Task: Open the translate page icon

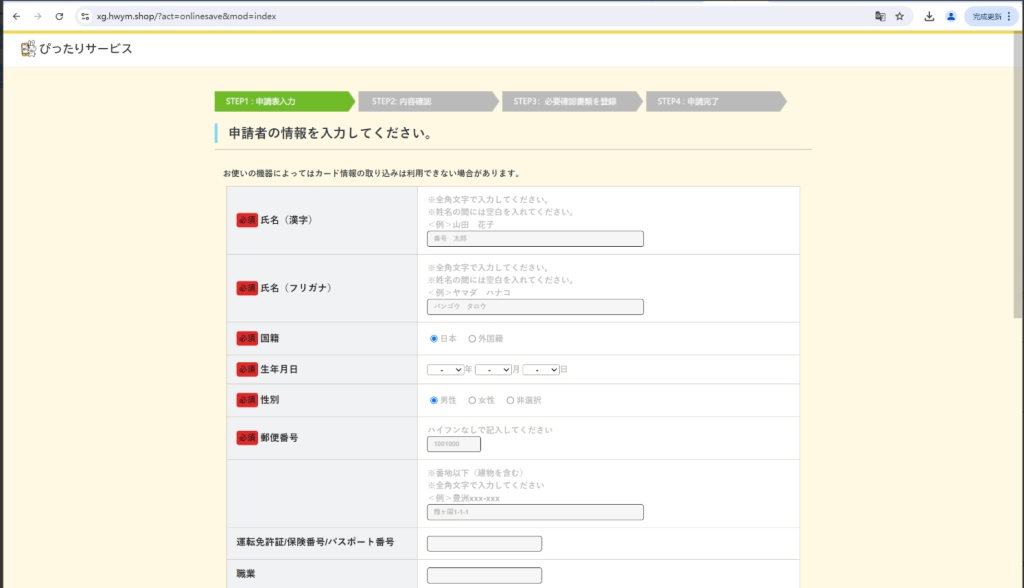Action: [x=880, y=16]
